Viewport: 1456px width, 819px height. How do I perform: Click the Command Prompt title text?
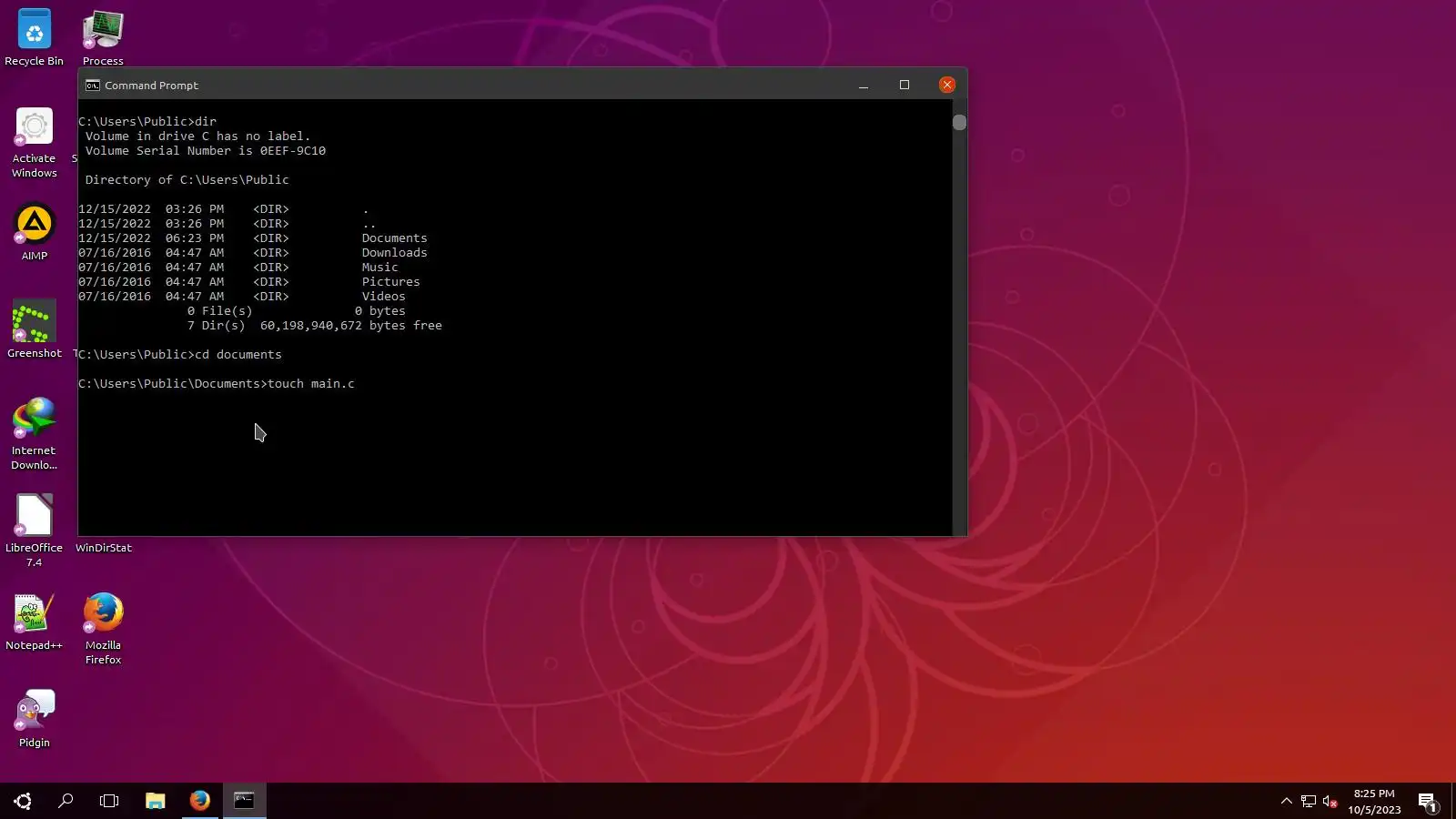(x=151, y=86)
